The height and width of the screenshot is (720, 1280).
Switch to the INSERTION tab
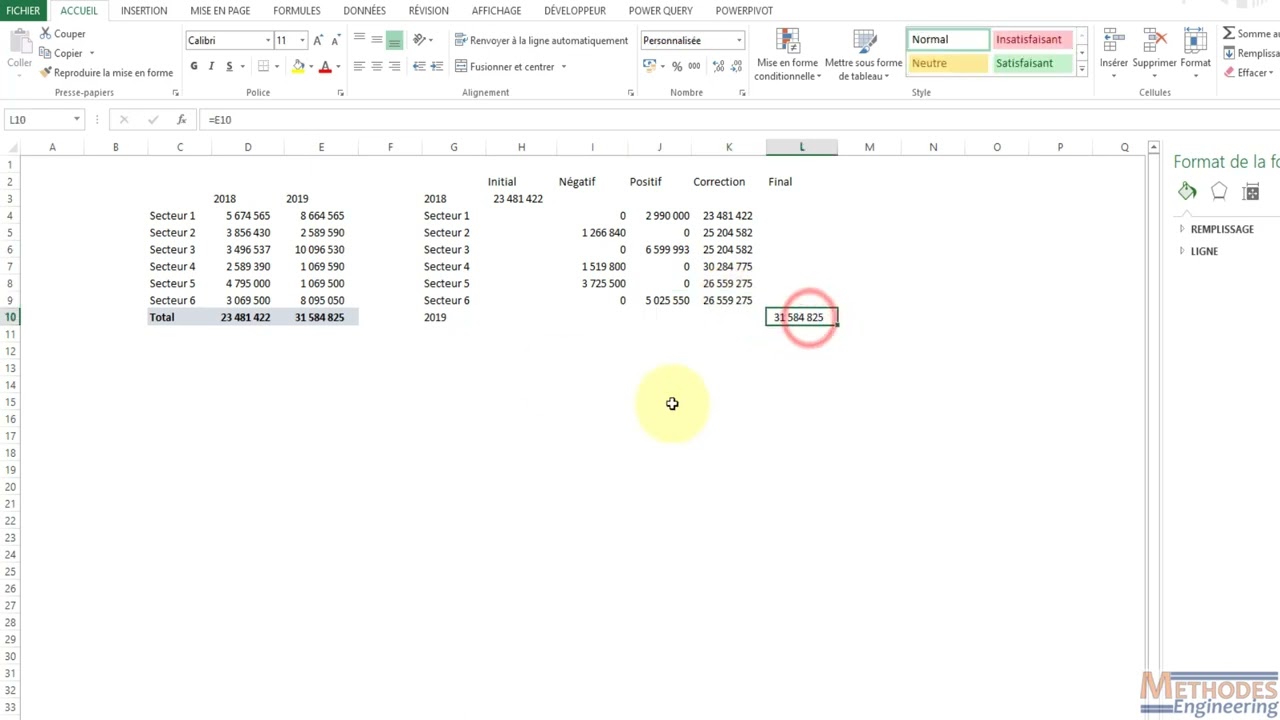(144, 10)
